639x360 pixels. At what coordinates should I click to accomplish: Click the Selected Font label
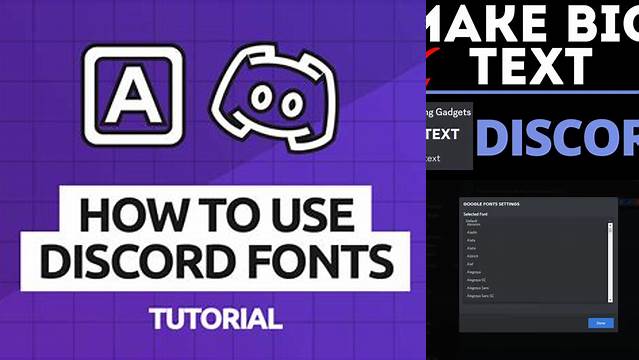(x=475, y=214)
